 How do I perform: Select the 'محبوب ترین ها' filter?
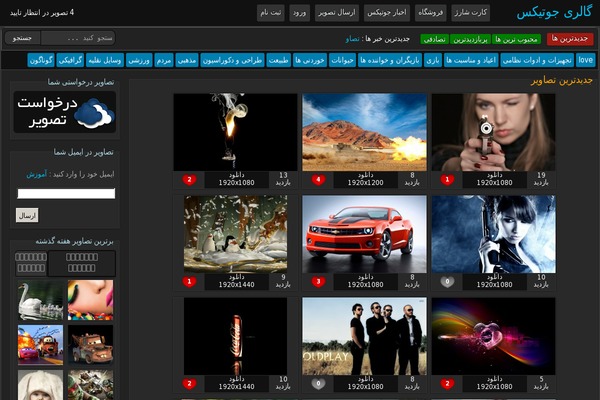pos(516,39)
